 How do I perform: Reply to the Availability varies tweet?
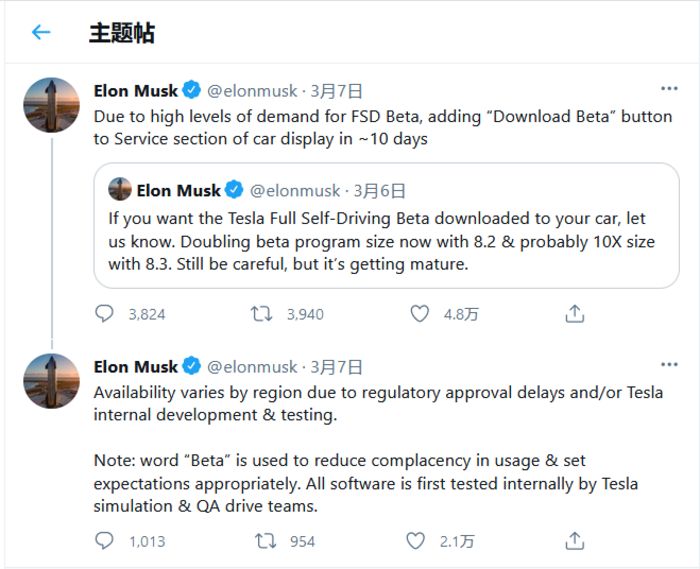point(105,541)
